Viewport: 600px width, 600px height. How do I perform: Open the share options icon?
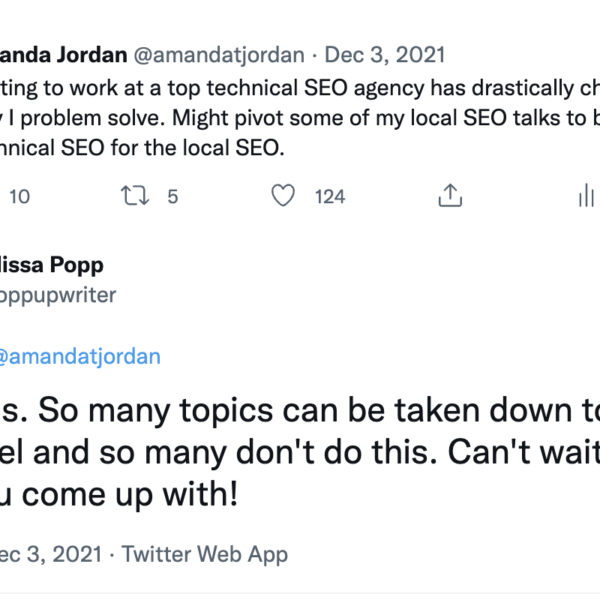450,196
